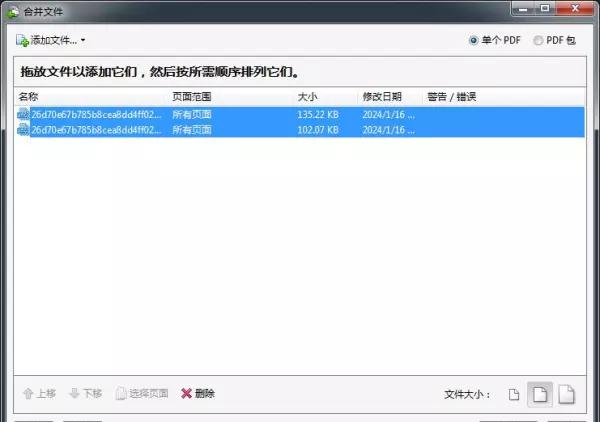Choose the larger file size icon

(x=566, y=394)
